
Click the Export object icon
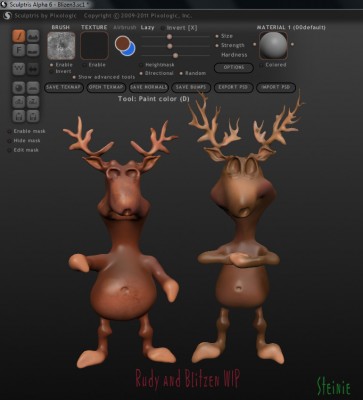pyautogui.click(x=33, y=102)
